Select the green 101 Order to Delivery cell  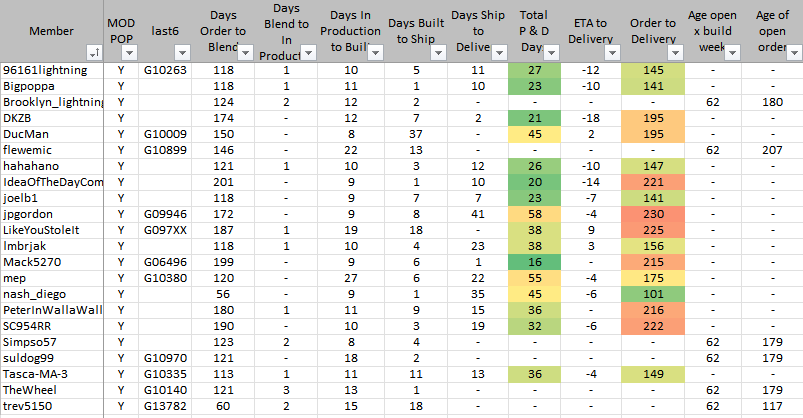(x=654, y=295)
